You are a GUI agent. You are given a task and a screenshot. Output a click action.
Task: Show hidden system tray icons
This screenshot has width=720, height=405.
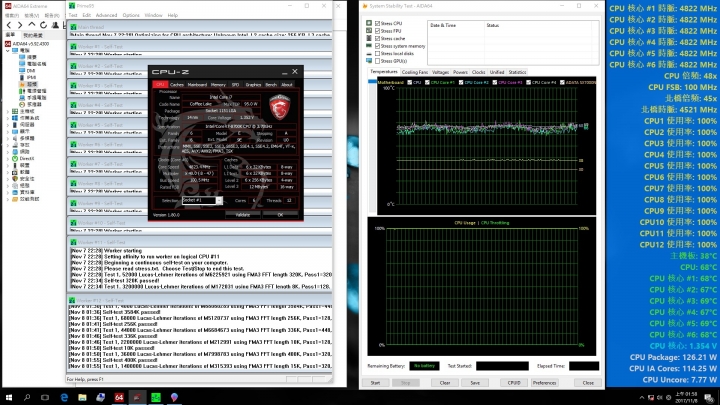[x=641, y=398]
